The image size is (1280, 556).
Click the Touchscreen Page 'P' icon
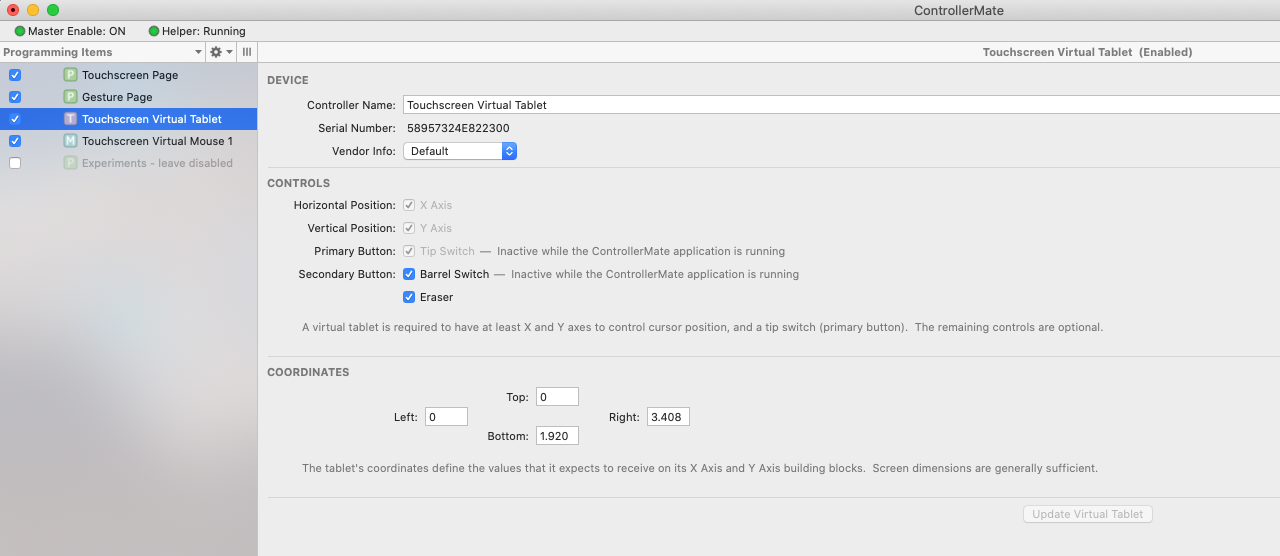(70, 75)
